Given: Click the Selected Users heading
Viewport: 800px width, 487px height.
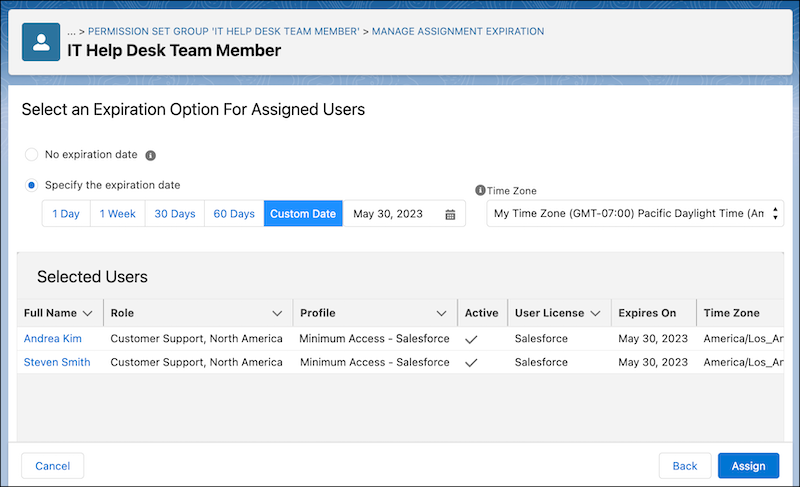Looking at the screenshot, I should click(92, 277).
